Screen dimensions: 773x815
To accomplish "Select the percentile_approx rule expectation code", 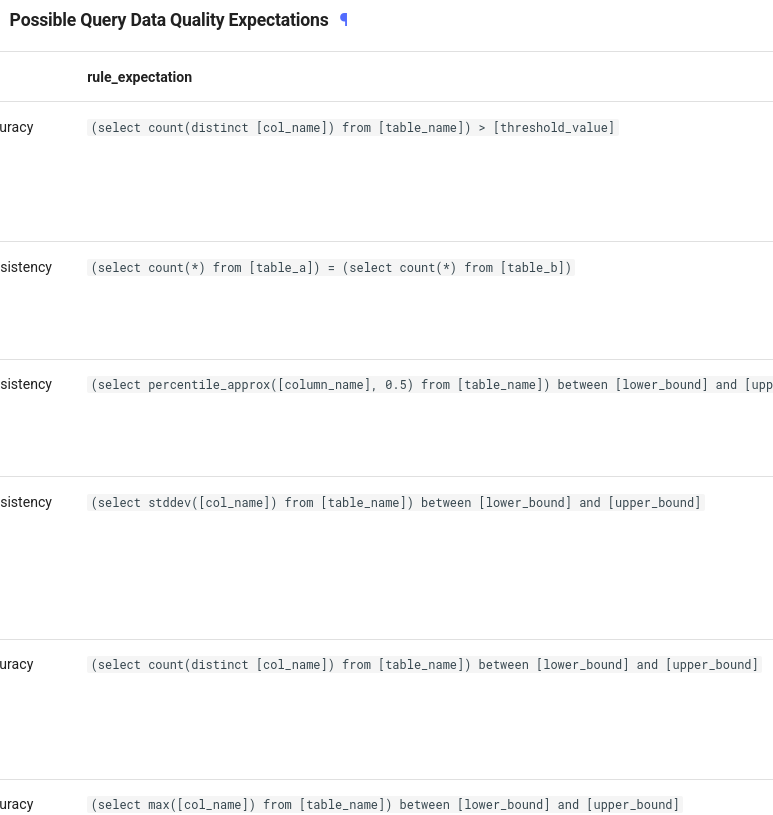I will (430, 385).
